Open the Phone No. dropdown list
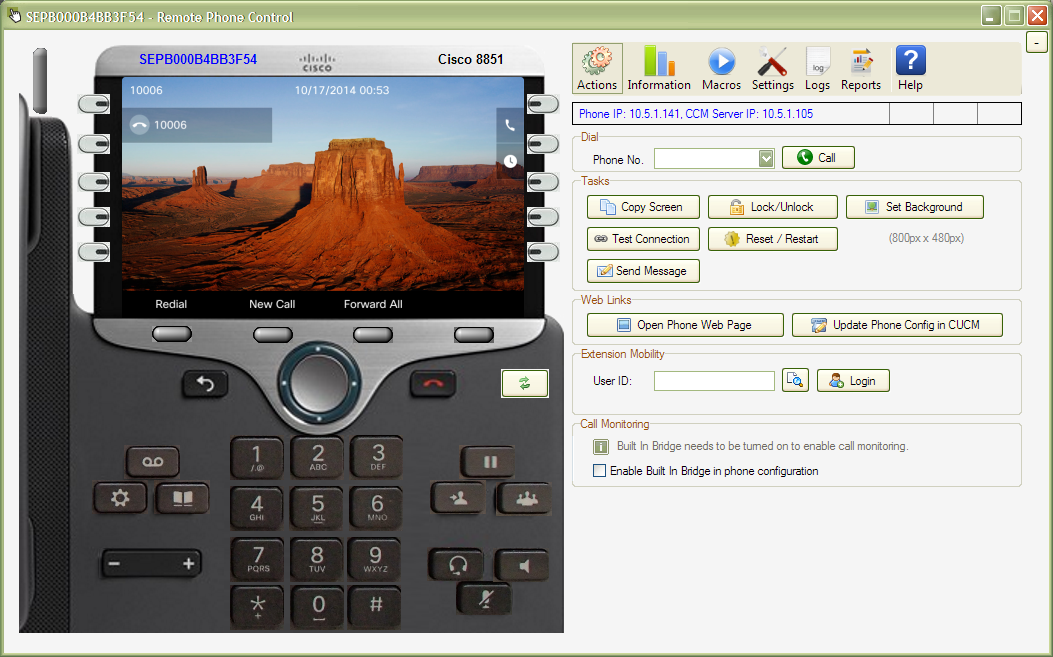The height and width of the screenshot is (657, 1053). coord(766,158)
